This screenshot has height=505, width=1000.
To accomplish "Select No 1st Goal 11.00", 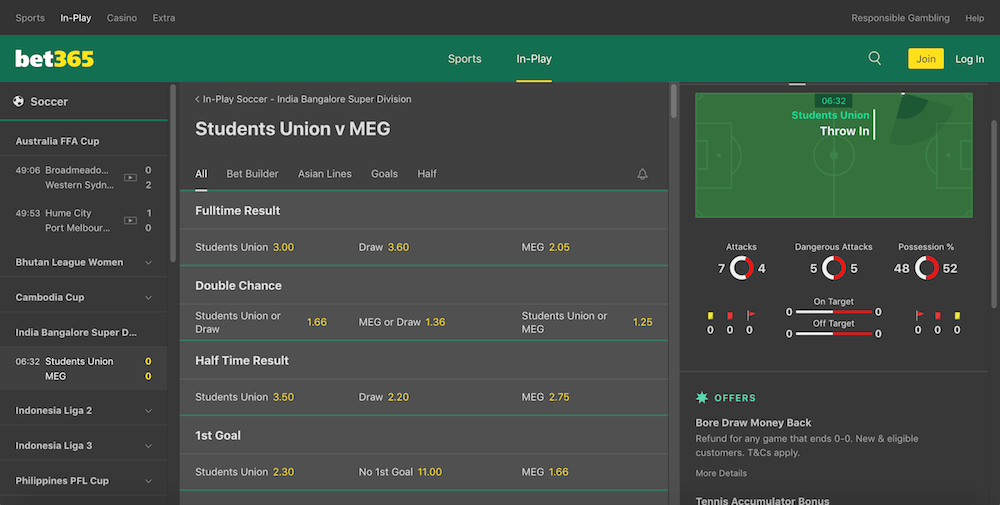I will (x=424, y=472).
